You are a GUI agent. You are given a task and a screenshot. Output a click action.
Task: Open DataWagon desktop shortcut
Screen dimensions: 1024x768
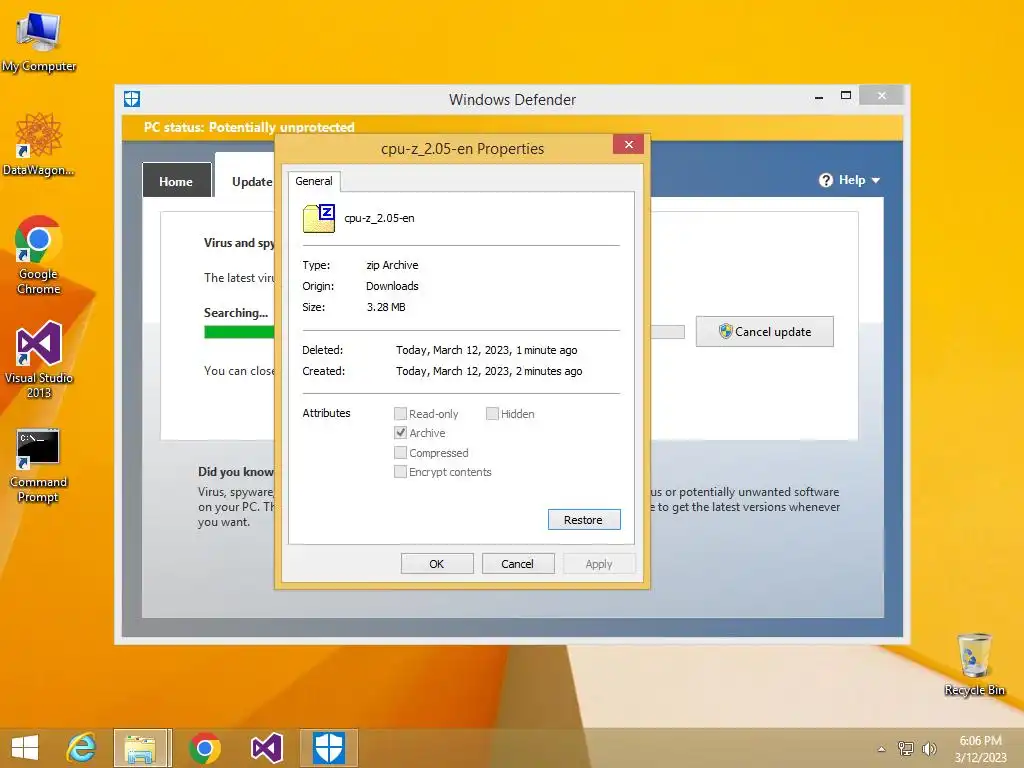[x=39, y=144]
